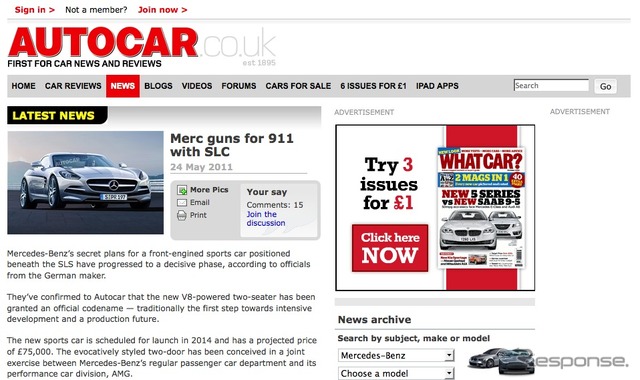
Task: Click the News archive heading
Action: 374,320
